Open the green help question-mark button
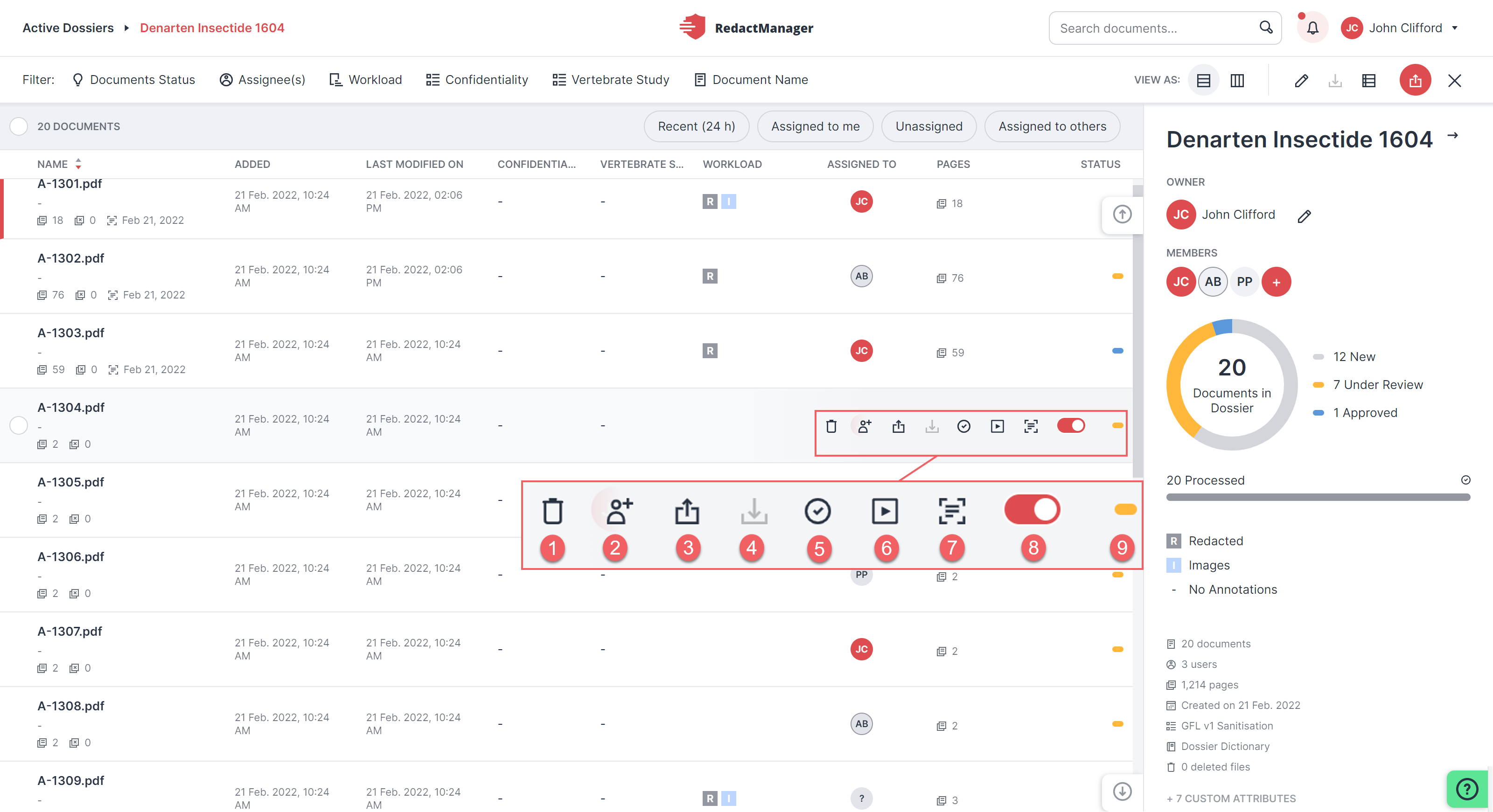1493x812 pixels. pyautogui.click(x=1467, y=789)
